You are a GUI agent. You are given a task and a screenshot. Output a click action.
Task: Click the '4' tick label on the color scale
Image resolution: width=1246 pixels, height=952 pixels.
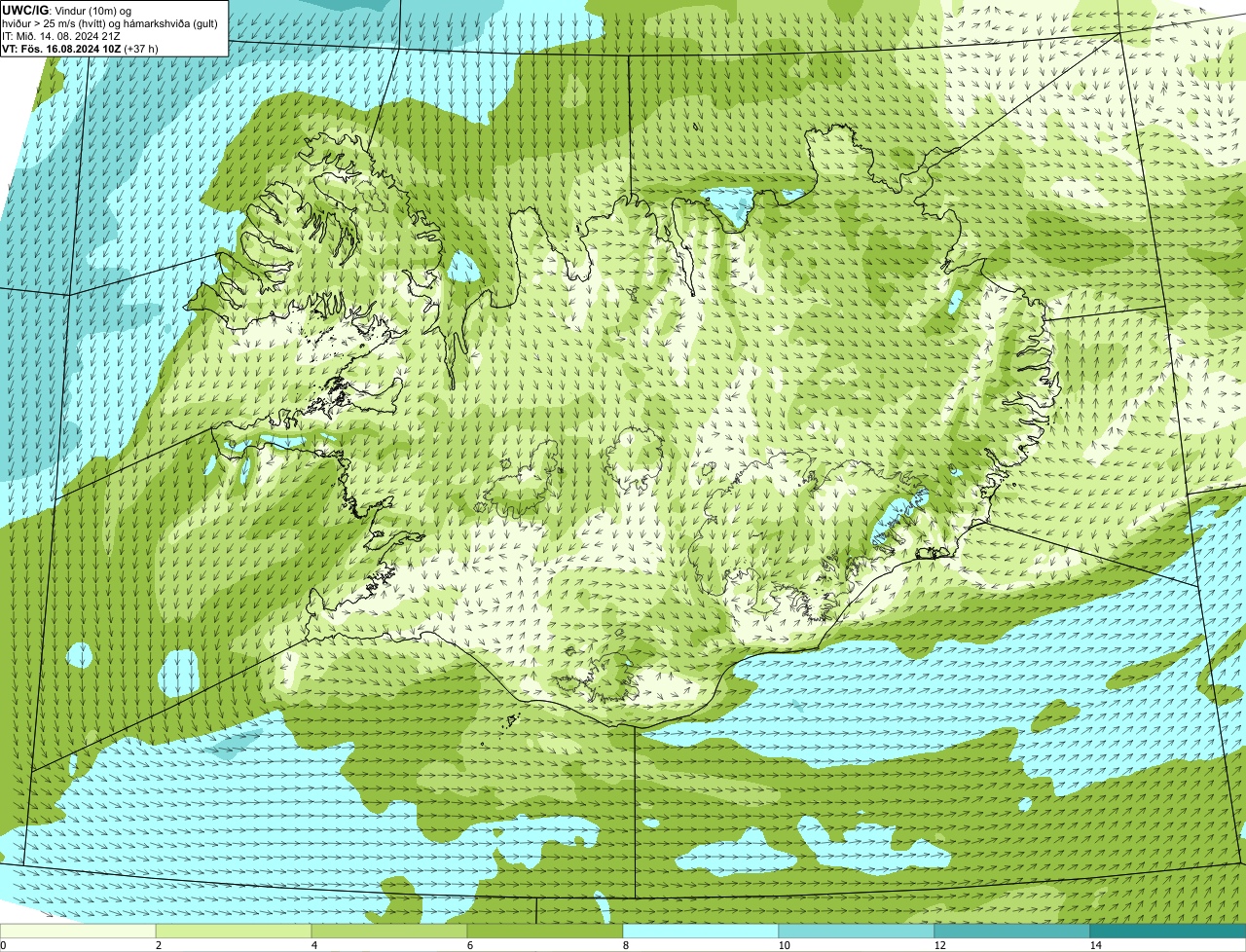(313, 945)
